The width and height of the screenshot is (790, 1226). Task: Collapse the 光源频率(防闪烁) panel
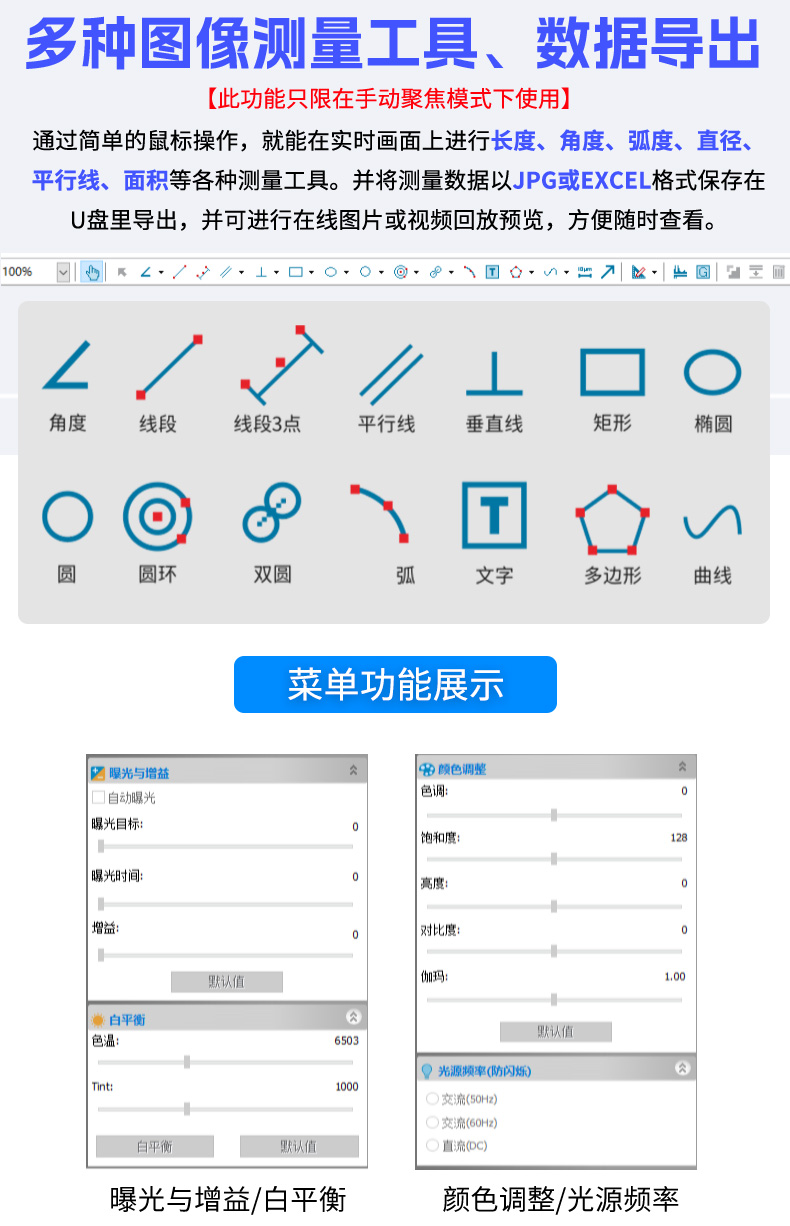tap(682, 1068)
